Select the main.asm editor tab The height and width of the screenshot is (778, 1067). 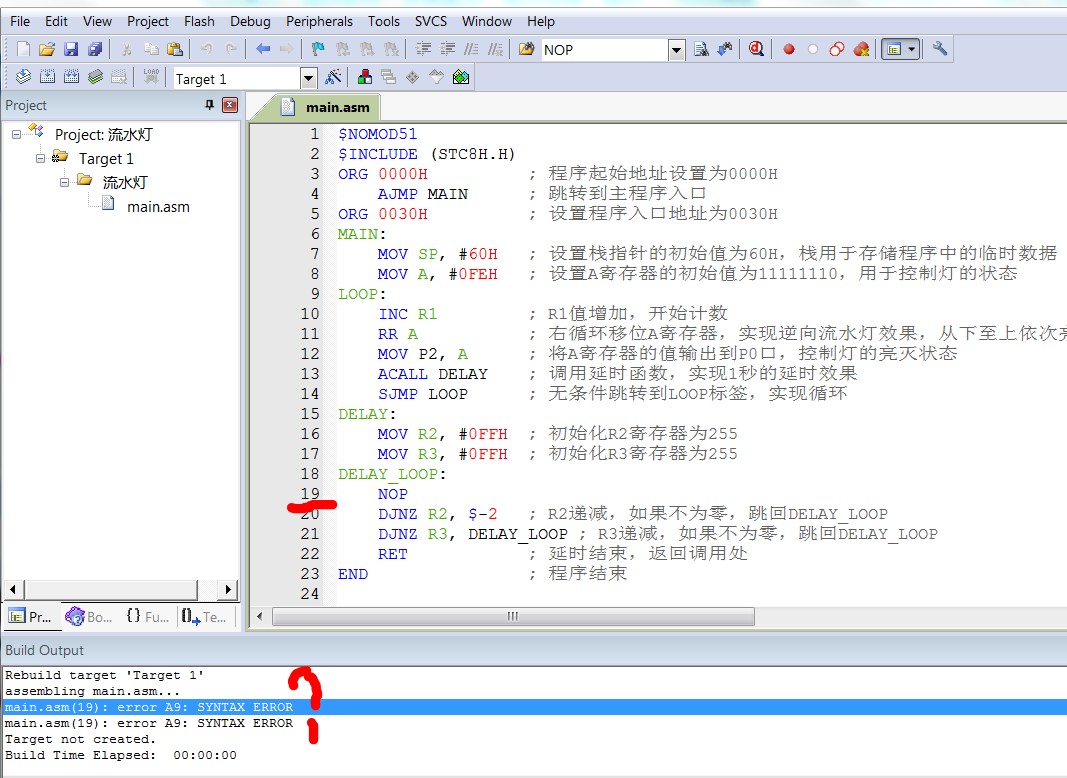[x=327, y=107]
